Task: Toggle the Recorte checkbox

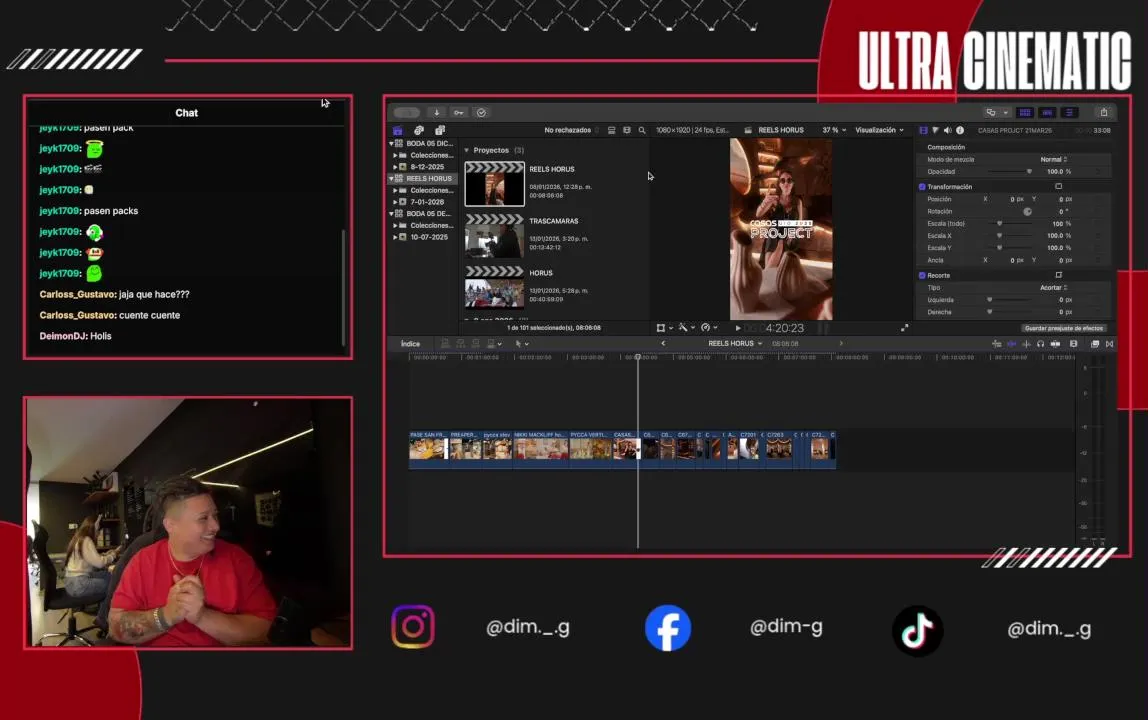Action: 922,275
